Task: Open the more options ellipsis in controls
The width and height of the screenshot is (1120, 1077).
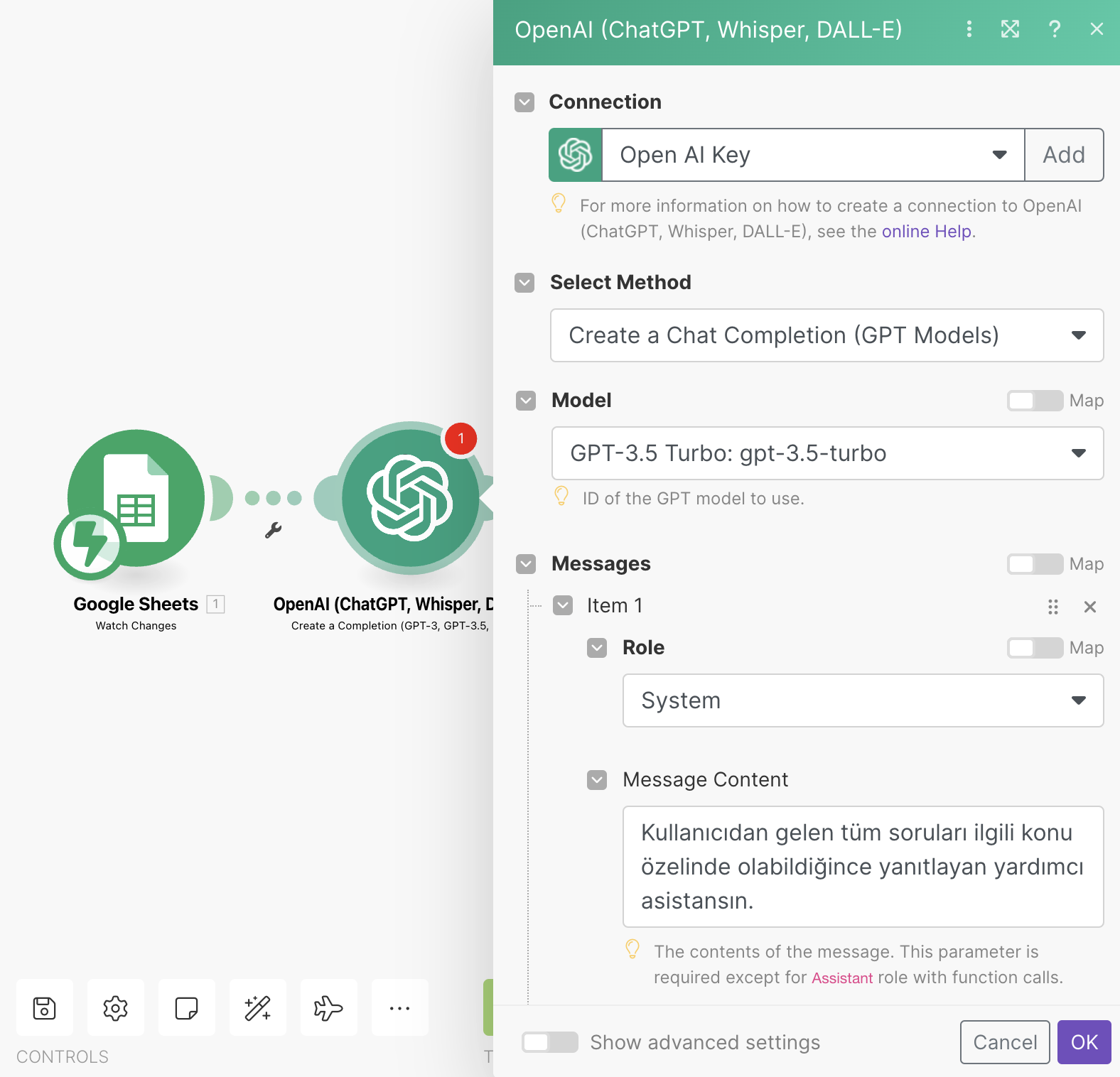Action: click(400, 1007)
